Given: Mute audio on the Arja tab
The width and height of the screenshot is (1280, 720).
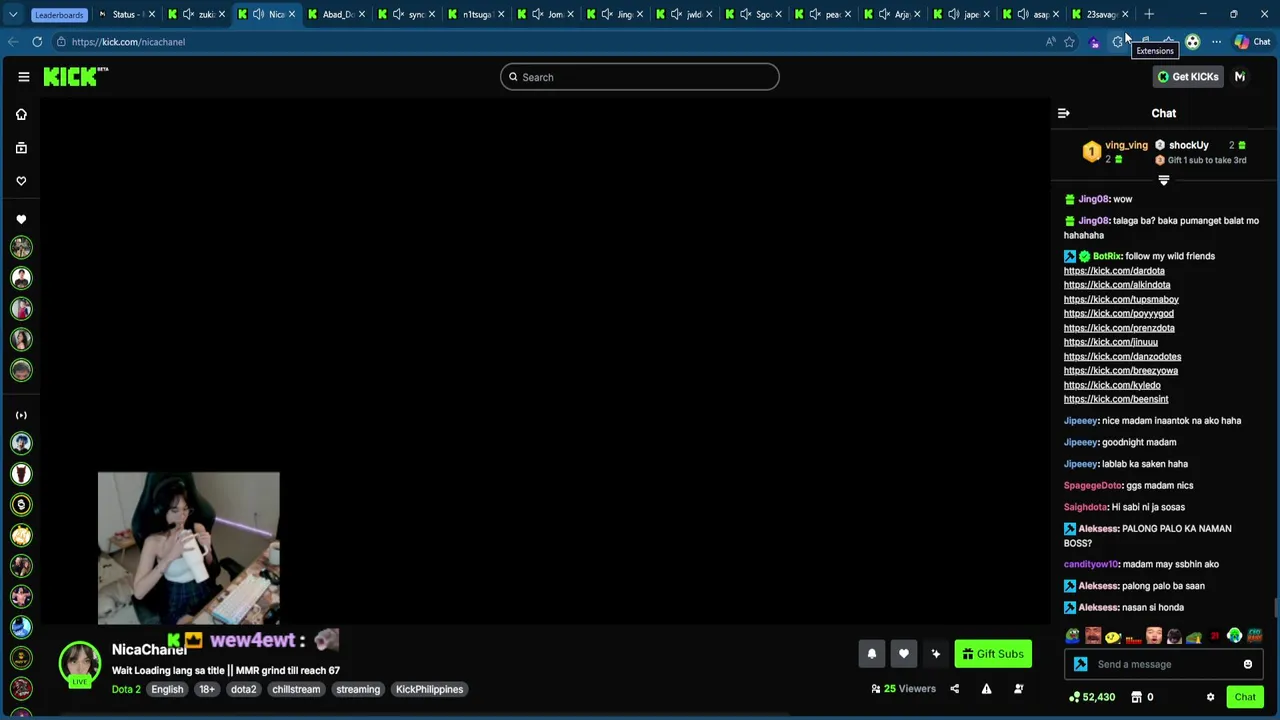Looking at the screenshot, I should pos(884,14).
